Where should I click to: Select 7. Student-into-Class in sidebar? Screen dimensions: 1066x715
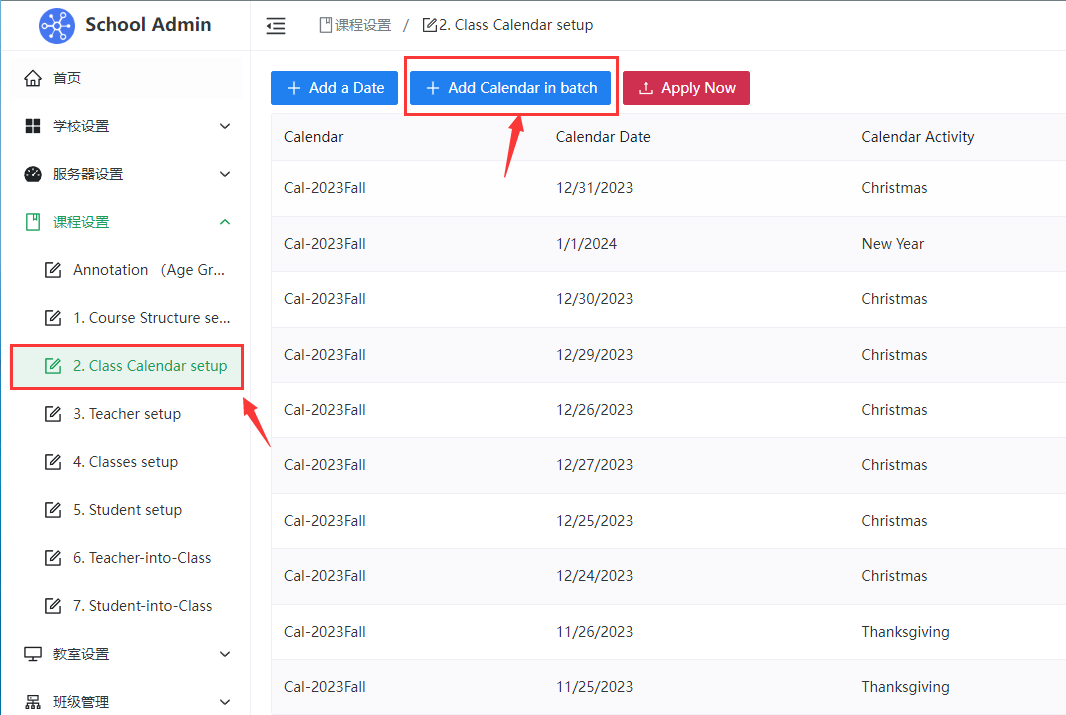(142, 606)
